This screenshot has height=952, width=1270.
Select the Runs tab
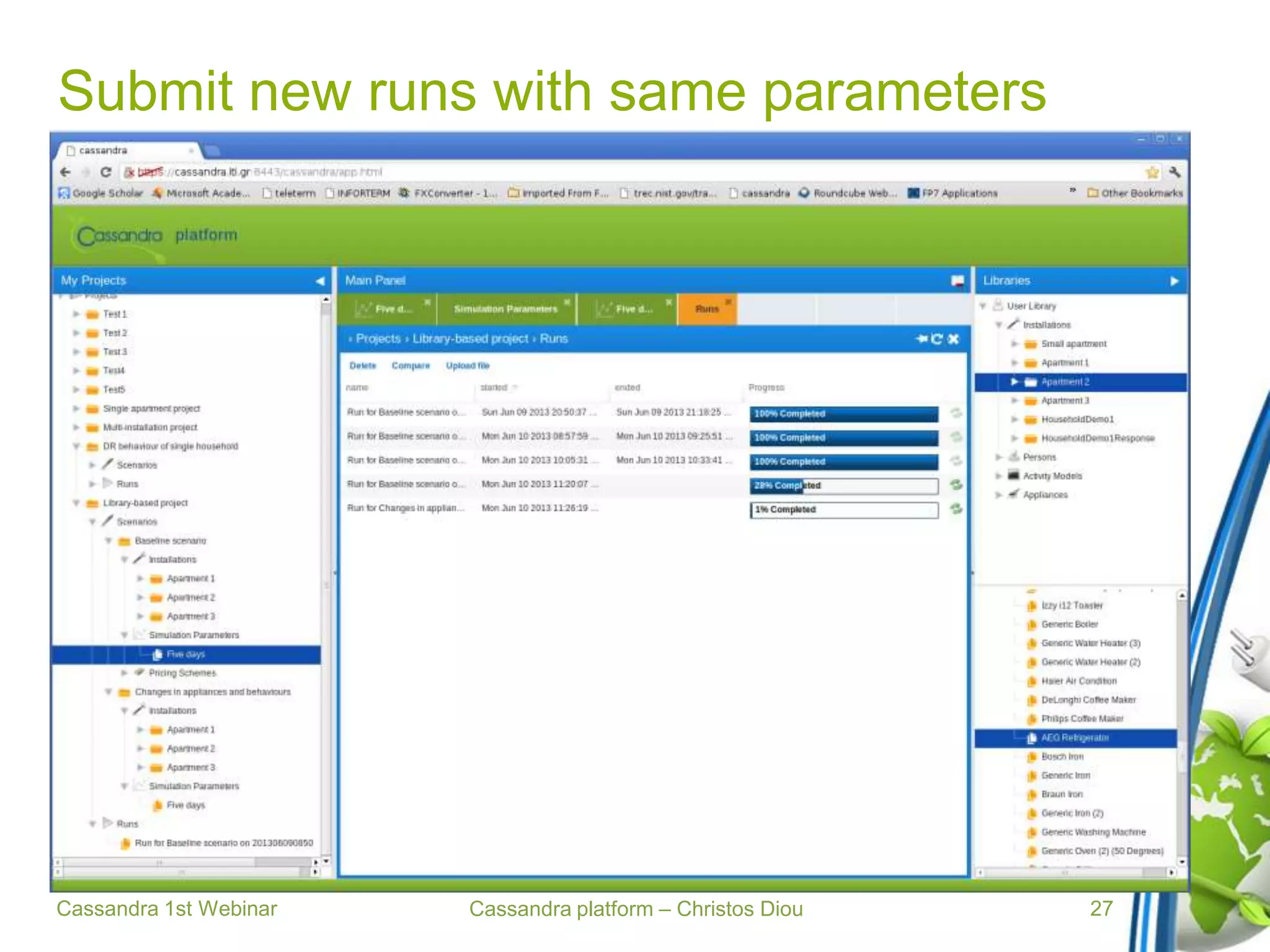707,309
